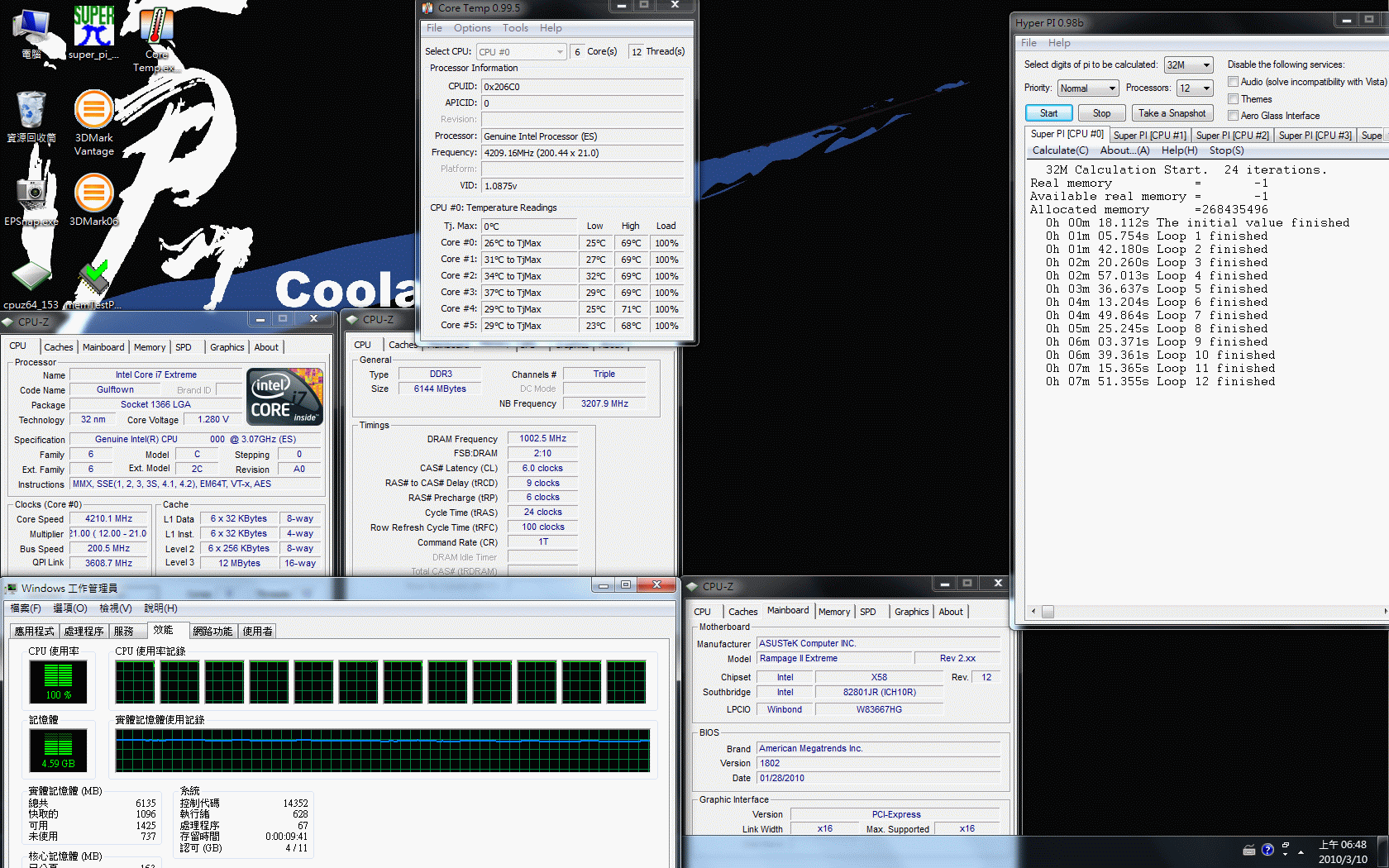The width and height of the screenshot is (1389, 868).
Task: Toggle Aero Glass Interface checkbox
Action: coord(1233,115)
